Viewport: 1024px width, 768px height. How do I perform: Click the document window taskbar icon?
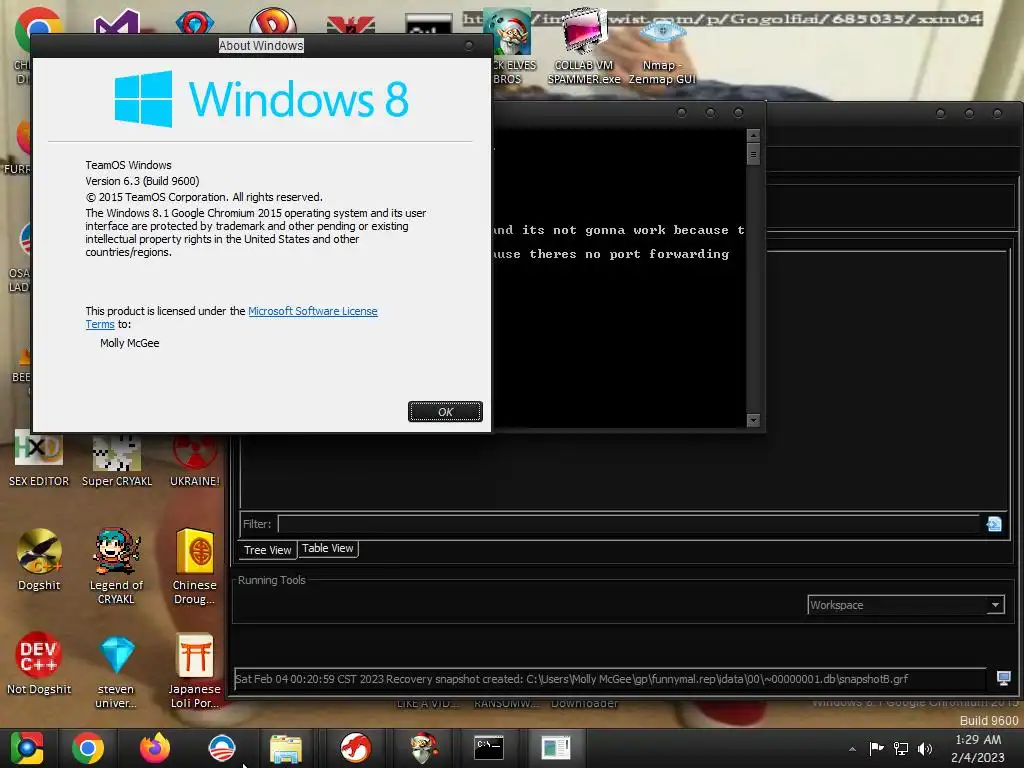coord(556,748)
